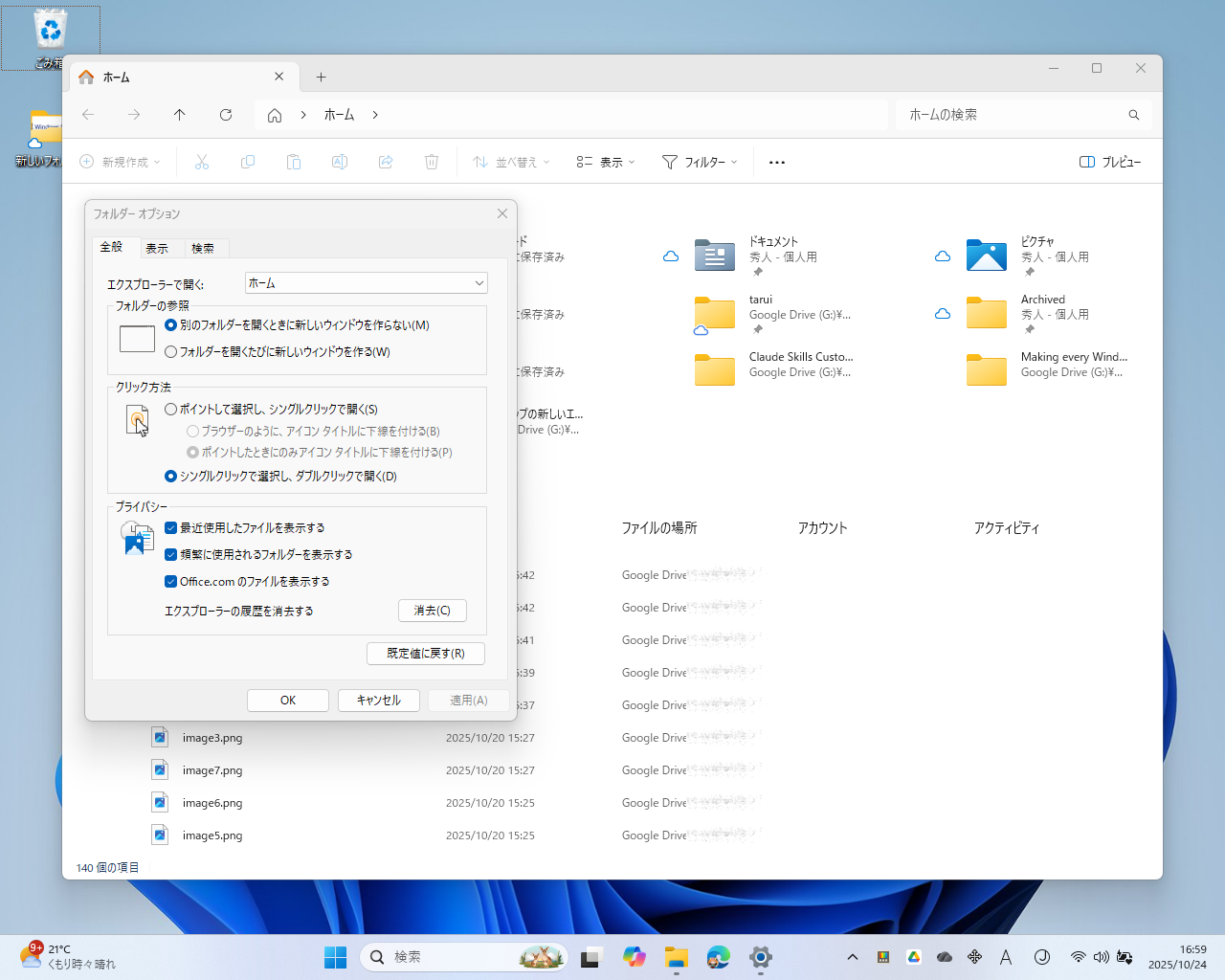The height and width of the screenshot is (980, 1225).
Task: Switch to 全般 tab in Folder Options
Action: click(112, 247)
